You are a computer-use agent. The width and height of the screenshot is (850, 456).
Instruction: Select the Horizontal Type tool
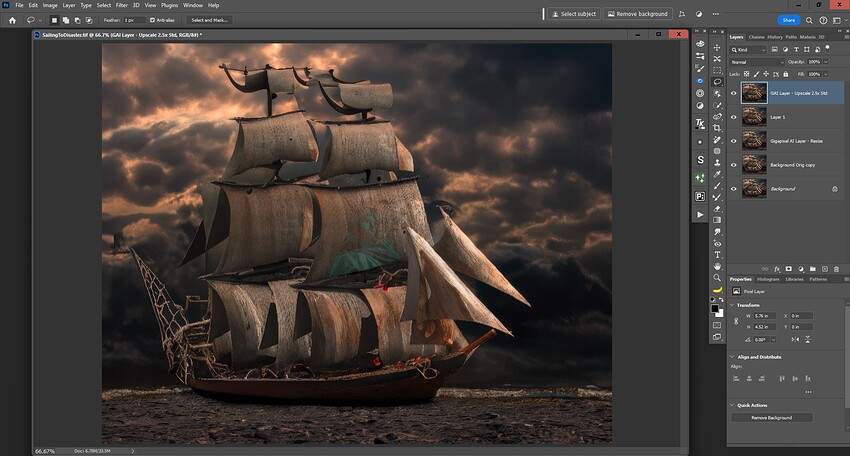[717, 255]
